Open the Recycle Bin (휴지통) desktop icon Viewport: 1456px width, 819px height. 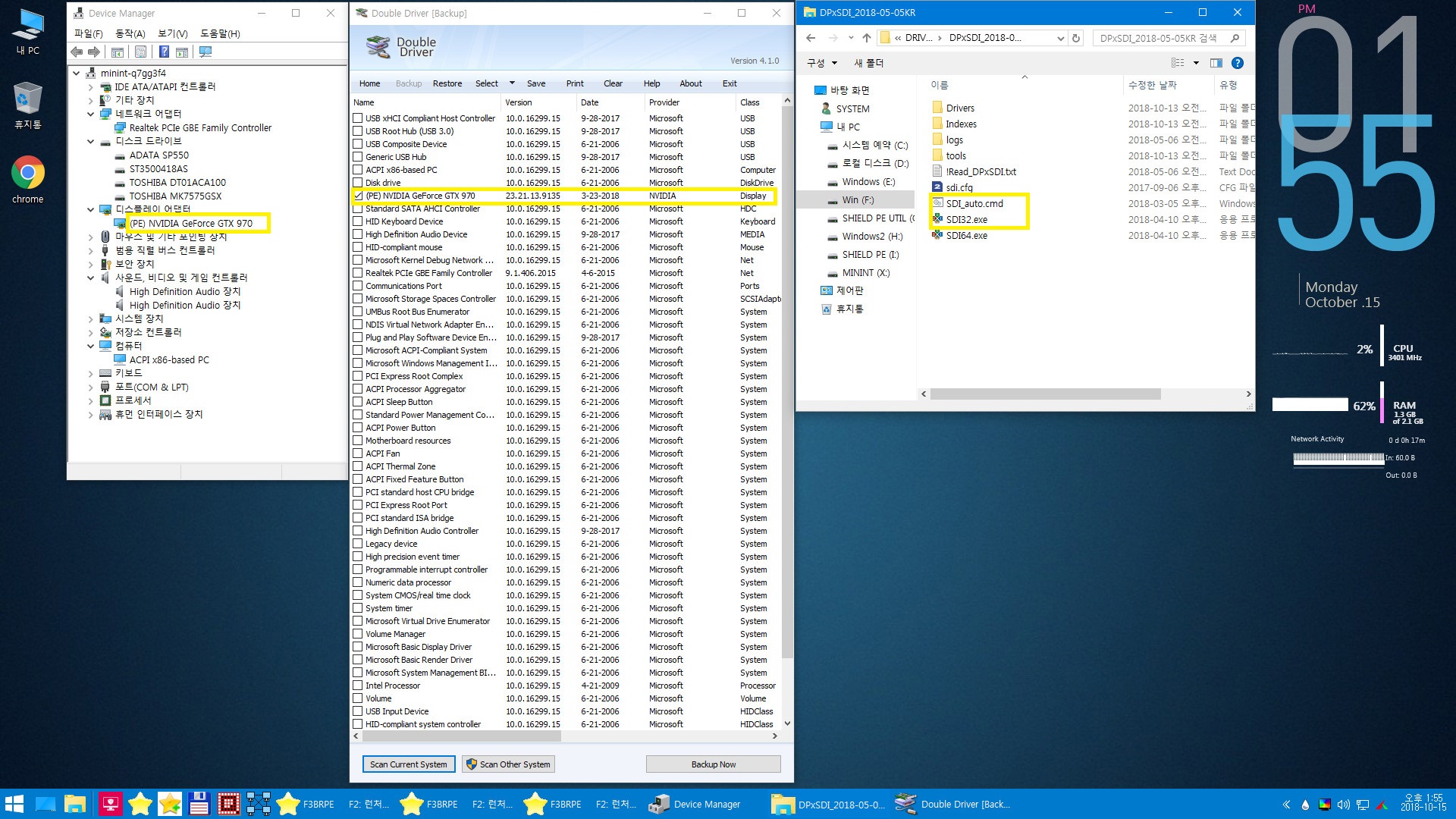click(x=28, y=105)
